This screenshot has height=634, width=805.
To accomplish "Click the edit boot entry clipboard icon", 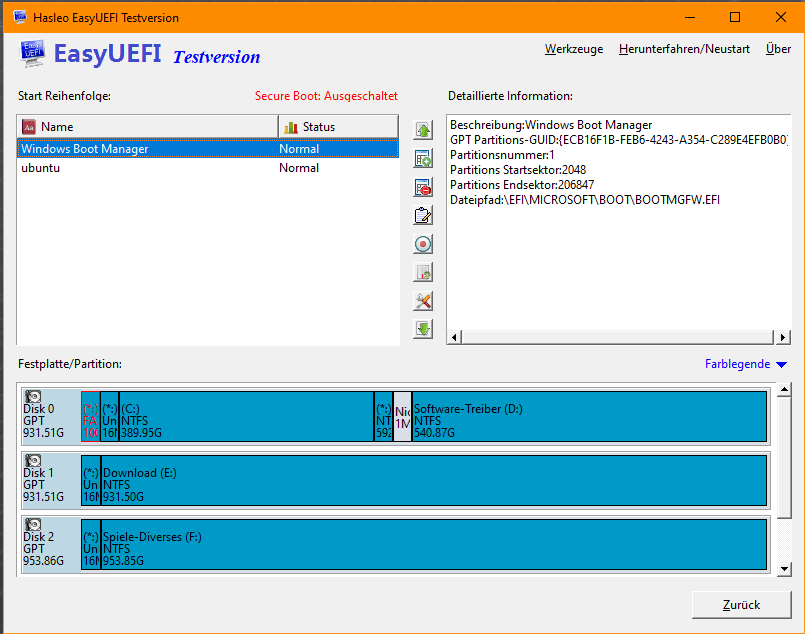I will (x=423, y=216).
